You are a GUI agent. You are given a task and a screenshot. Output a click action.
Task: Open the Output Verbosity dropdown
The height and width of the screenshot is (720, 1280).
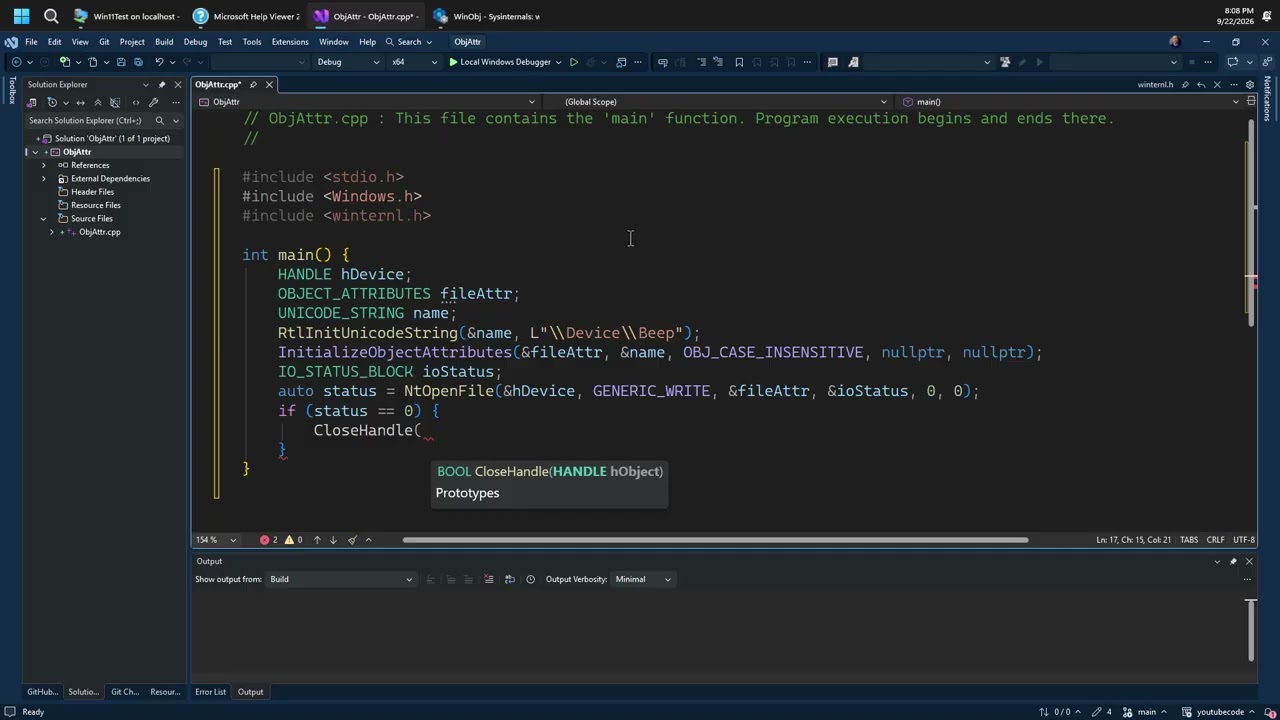click(643, 579)
